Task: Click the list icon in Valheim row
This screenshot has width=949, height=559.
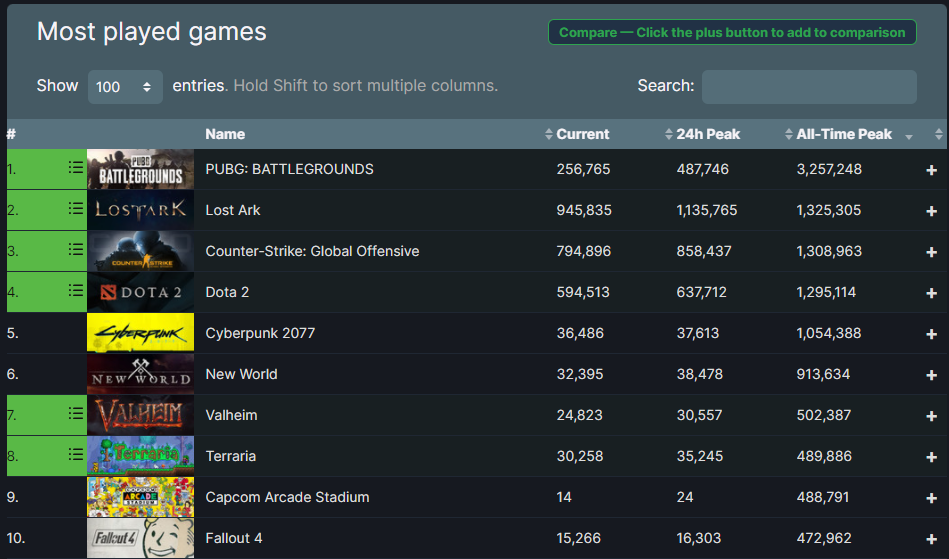Action: coord(76,414)
